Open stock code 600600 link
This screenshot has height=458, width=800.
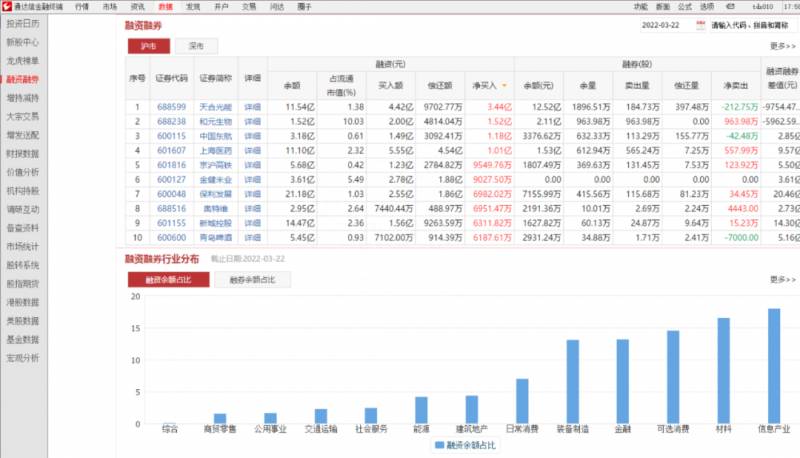[171, 238]
